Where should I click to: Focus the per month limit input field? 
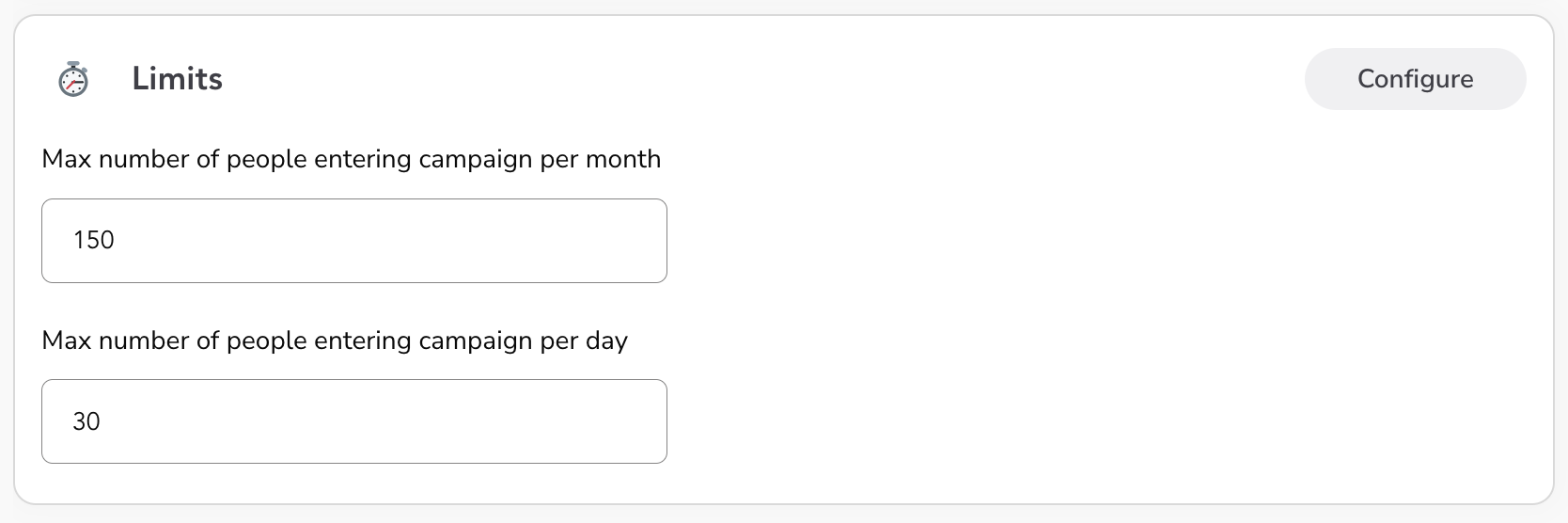click(353, 241)
